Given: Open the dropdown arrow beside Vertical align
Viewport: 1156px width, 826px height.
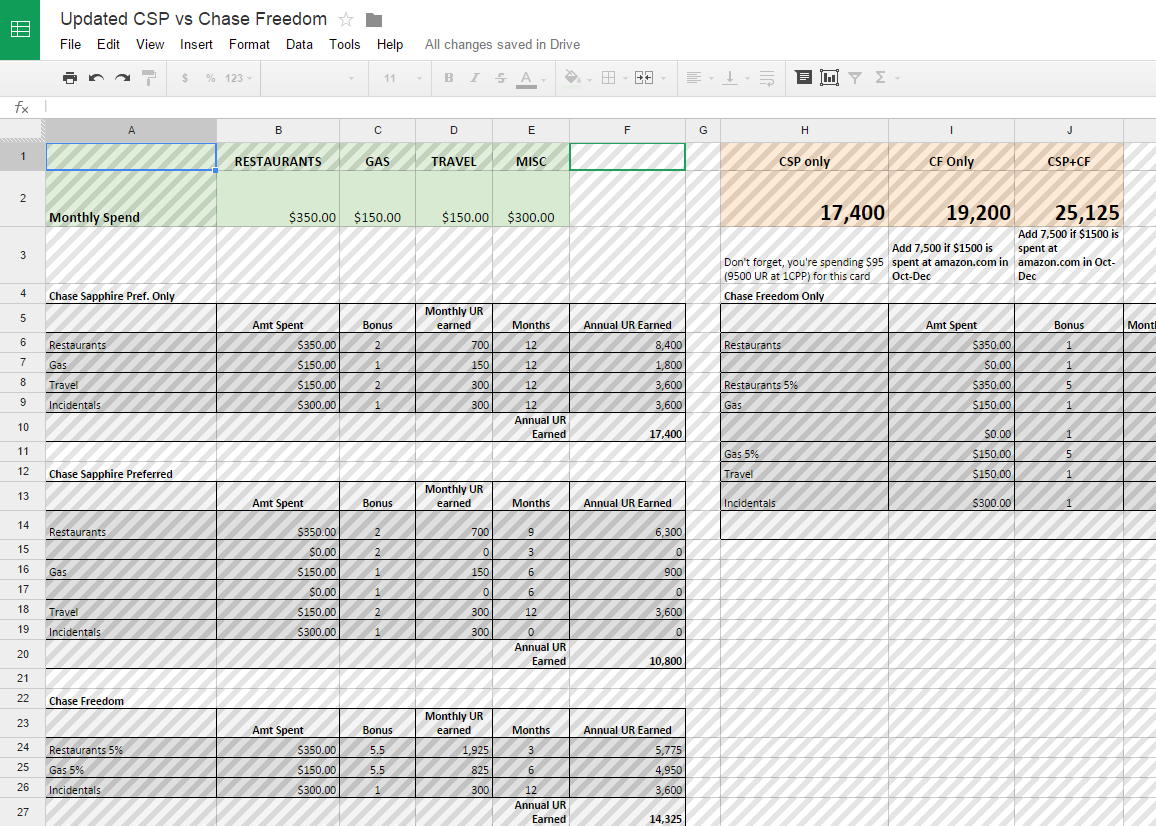Looking at the screenshot, I should [748, 78].
